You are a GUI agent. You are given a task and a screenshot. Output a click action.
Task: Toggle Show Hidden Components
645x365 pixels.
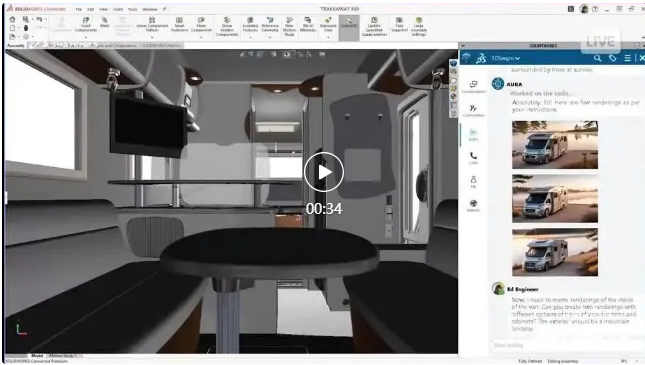point(227,27)
